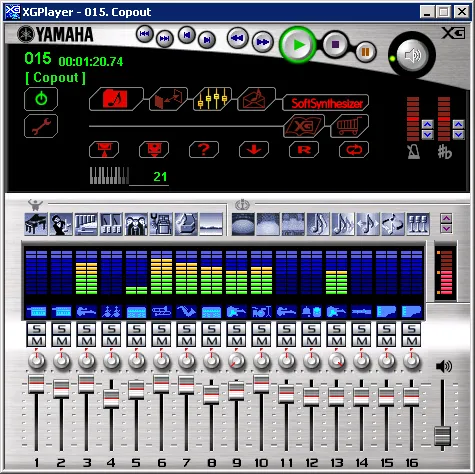Viewport: 475px width, 474px height.
Task: Click the red question mark help icon
Action: (204, 150)
